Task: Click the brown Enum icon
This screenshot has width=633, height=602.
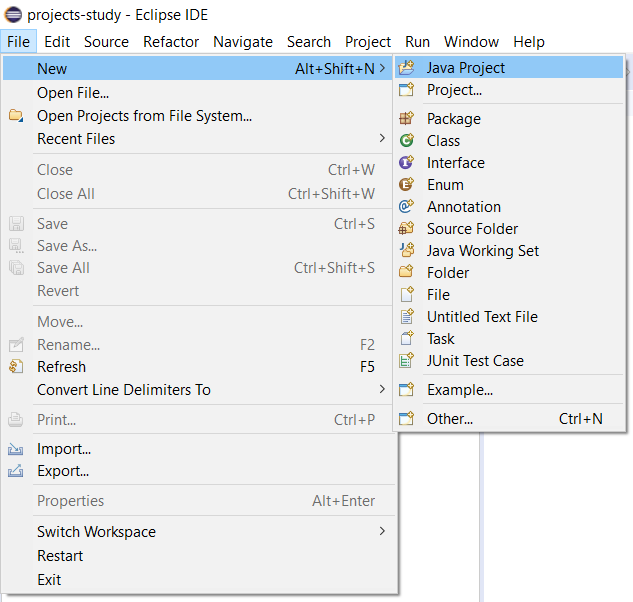Action: pyautogui.click(x=407, y=185)
